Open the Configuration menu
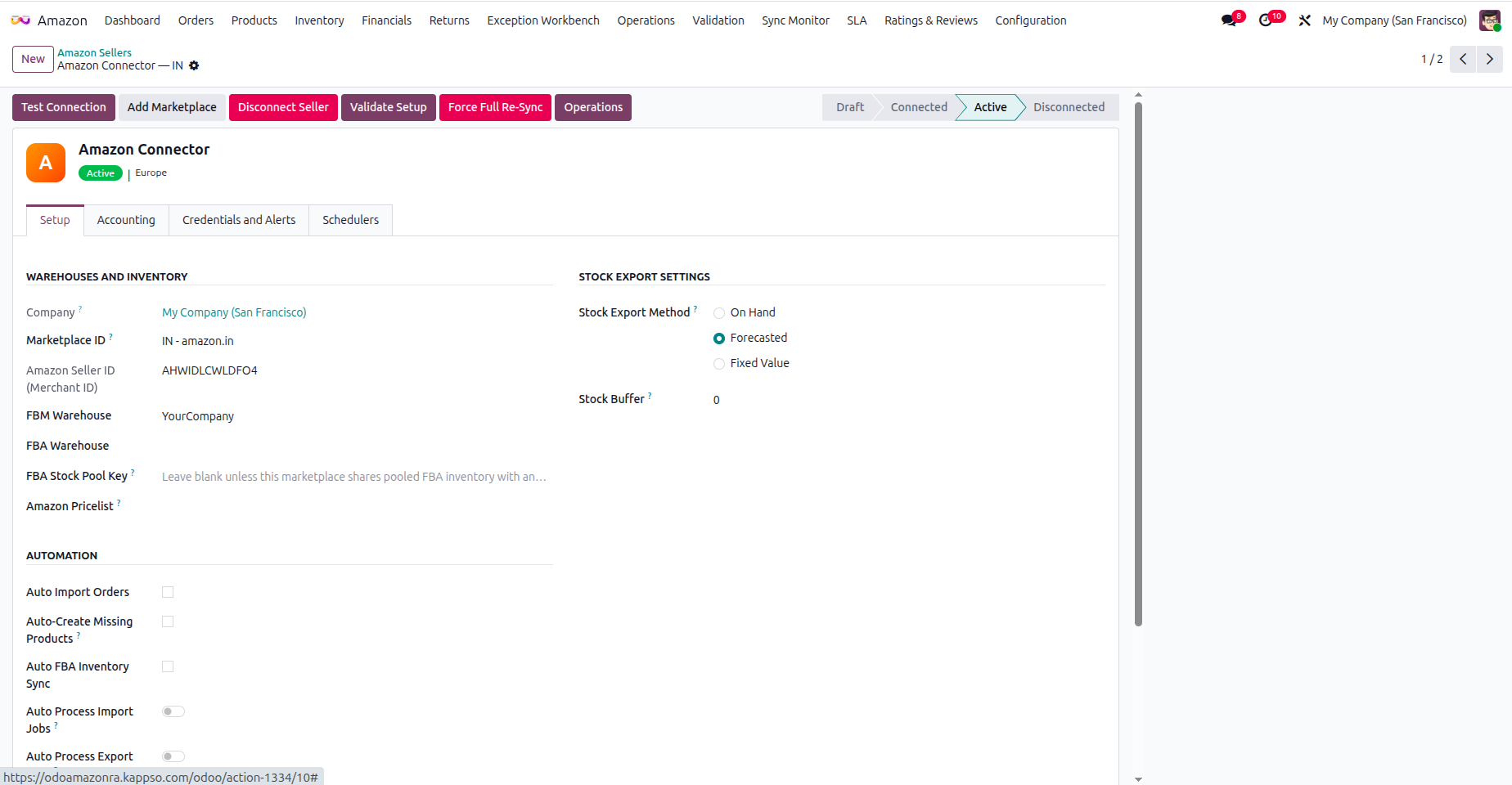Viewport: 1512px width, 785px height. [x=1030, y=20]
